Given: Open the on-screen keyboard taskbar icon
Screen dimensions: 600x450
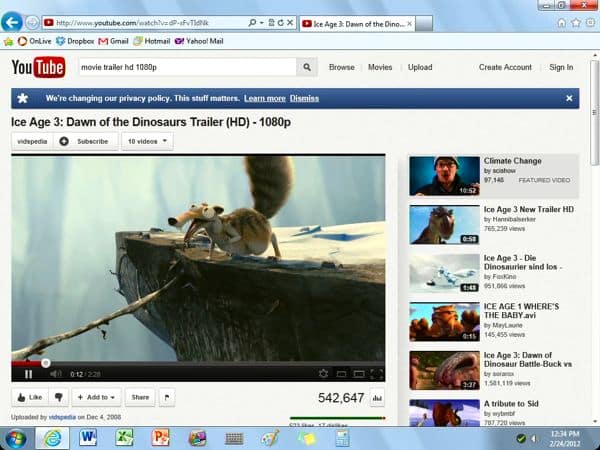Looking at the screenshot, I should 234,439.
